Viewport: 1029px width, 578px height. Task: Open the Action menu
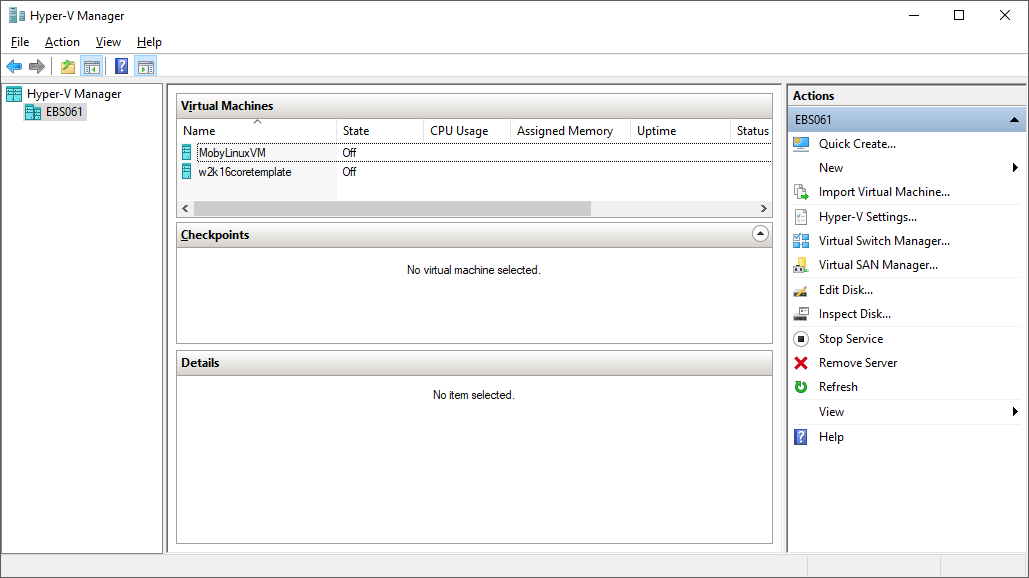62,42
